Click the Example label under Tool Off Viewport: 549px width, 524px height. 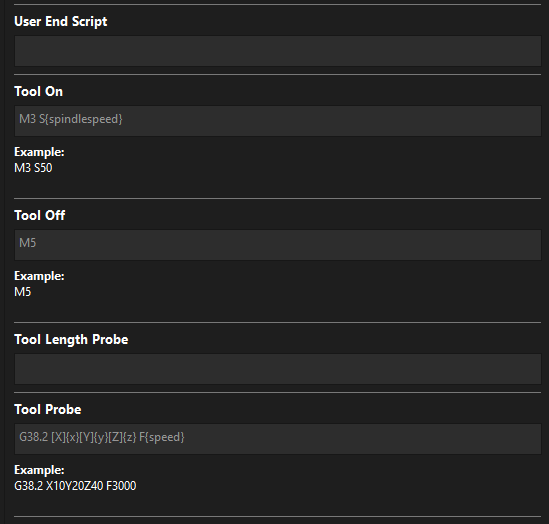tap(39, 276)
